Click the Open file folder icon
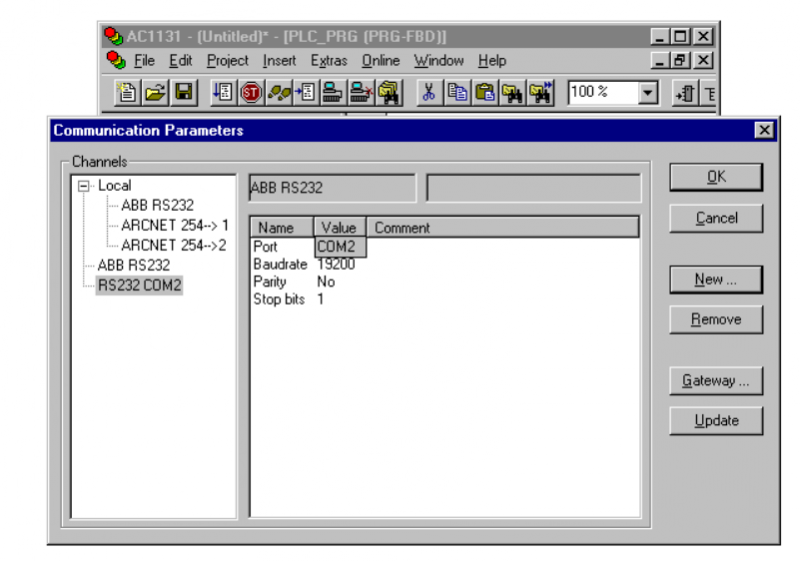Screen dimensions: 800x561 click(155, 93)
